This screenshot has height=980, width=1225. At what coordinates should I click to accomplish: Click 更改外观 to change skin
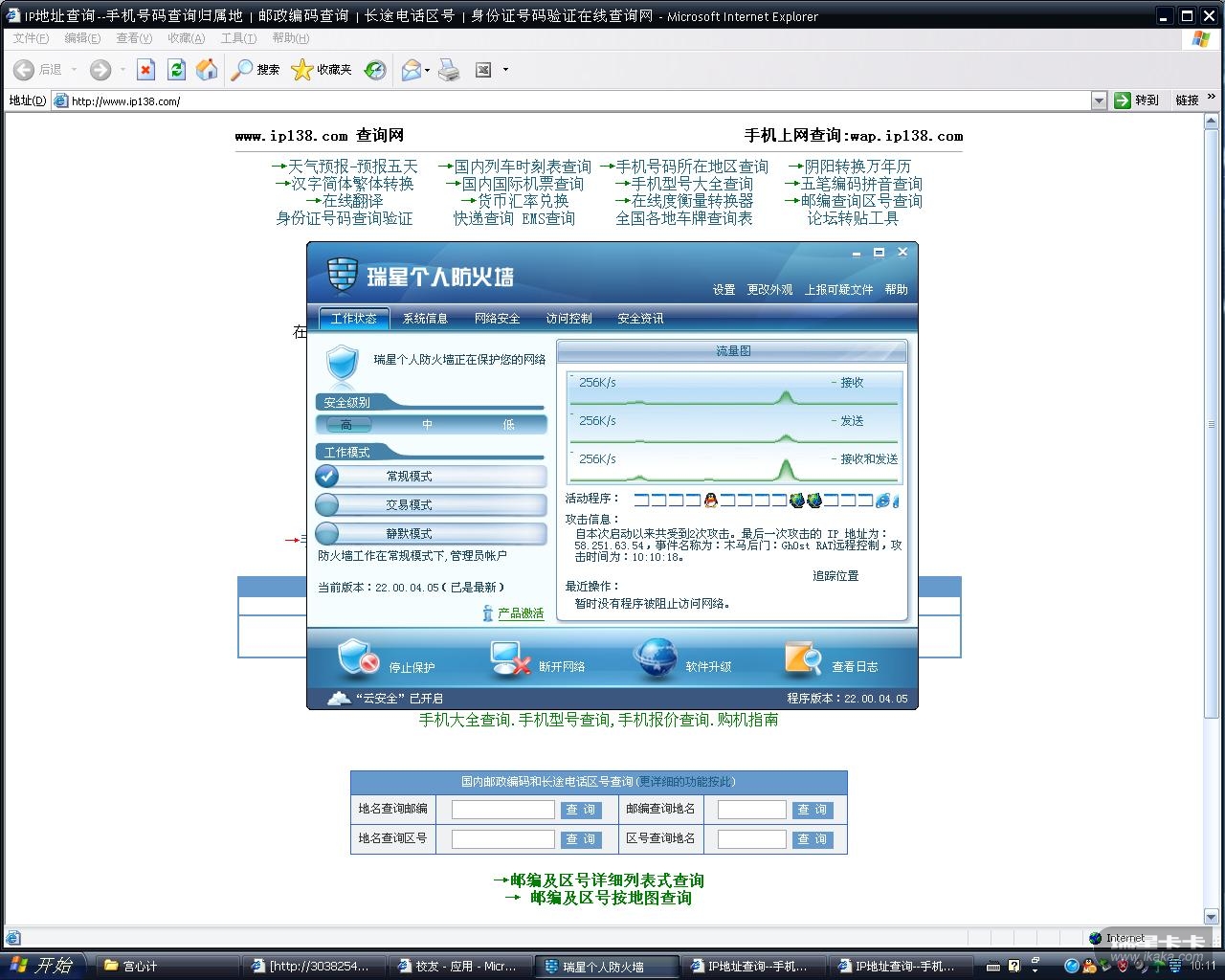[770, 290]
